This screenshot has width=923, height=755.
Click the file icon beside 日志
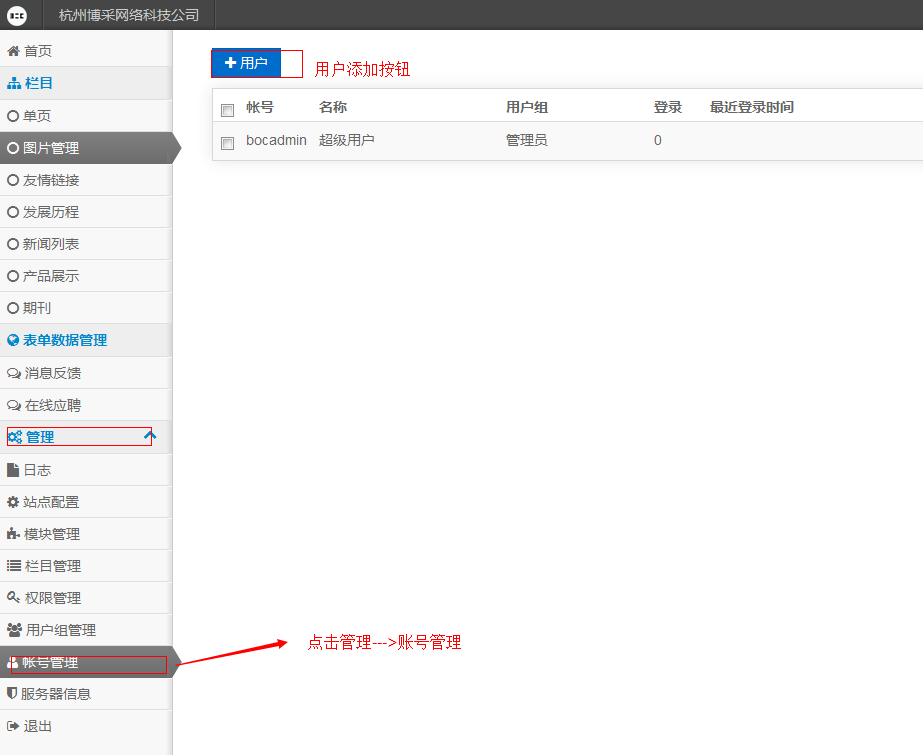13,470
